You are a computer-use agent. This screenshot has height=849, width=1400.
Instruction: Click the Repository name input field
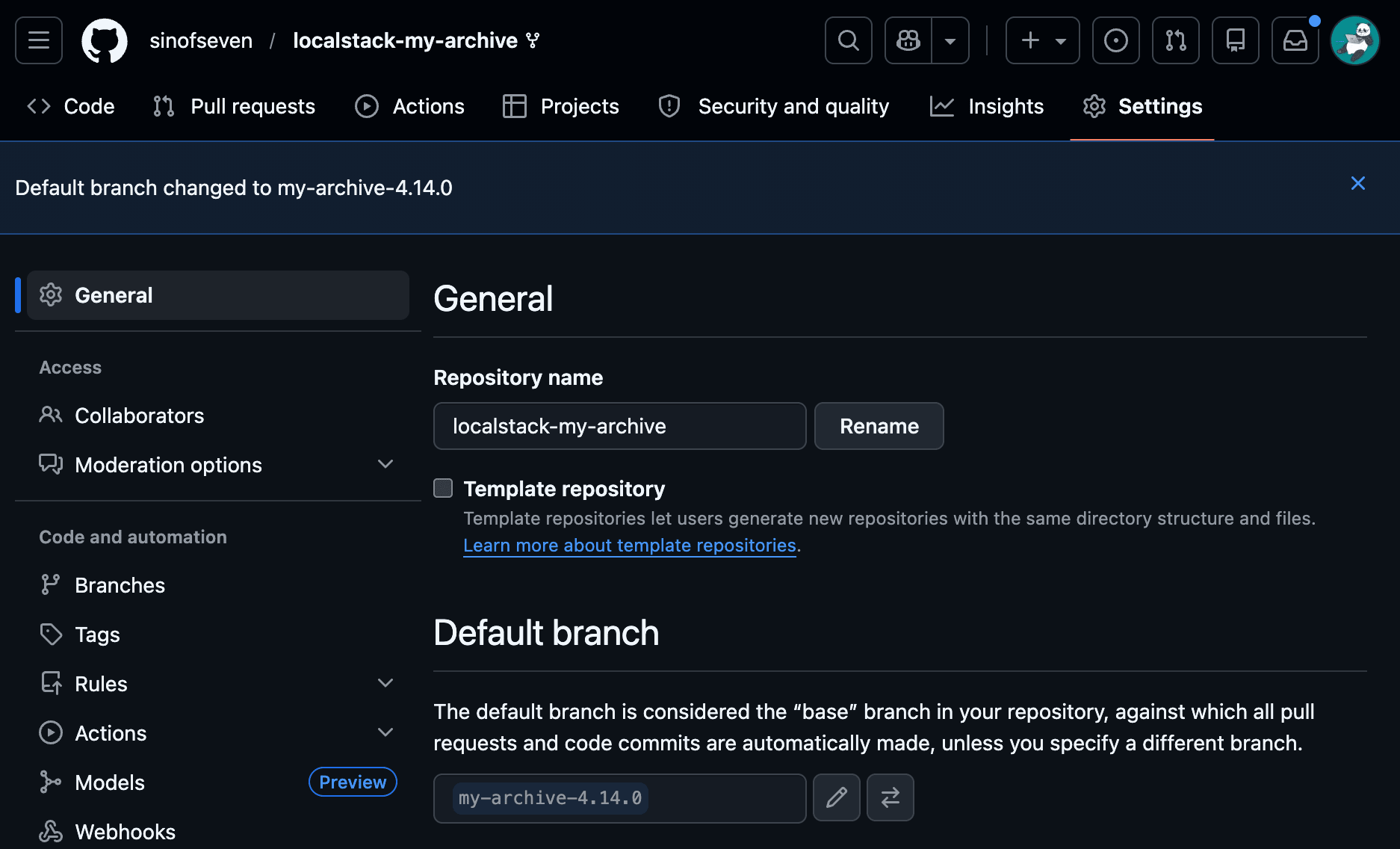pos(619,426)
